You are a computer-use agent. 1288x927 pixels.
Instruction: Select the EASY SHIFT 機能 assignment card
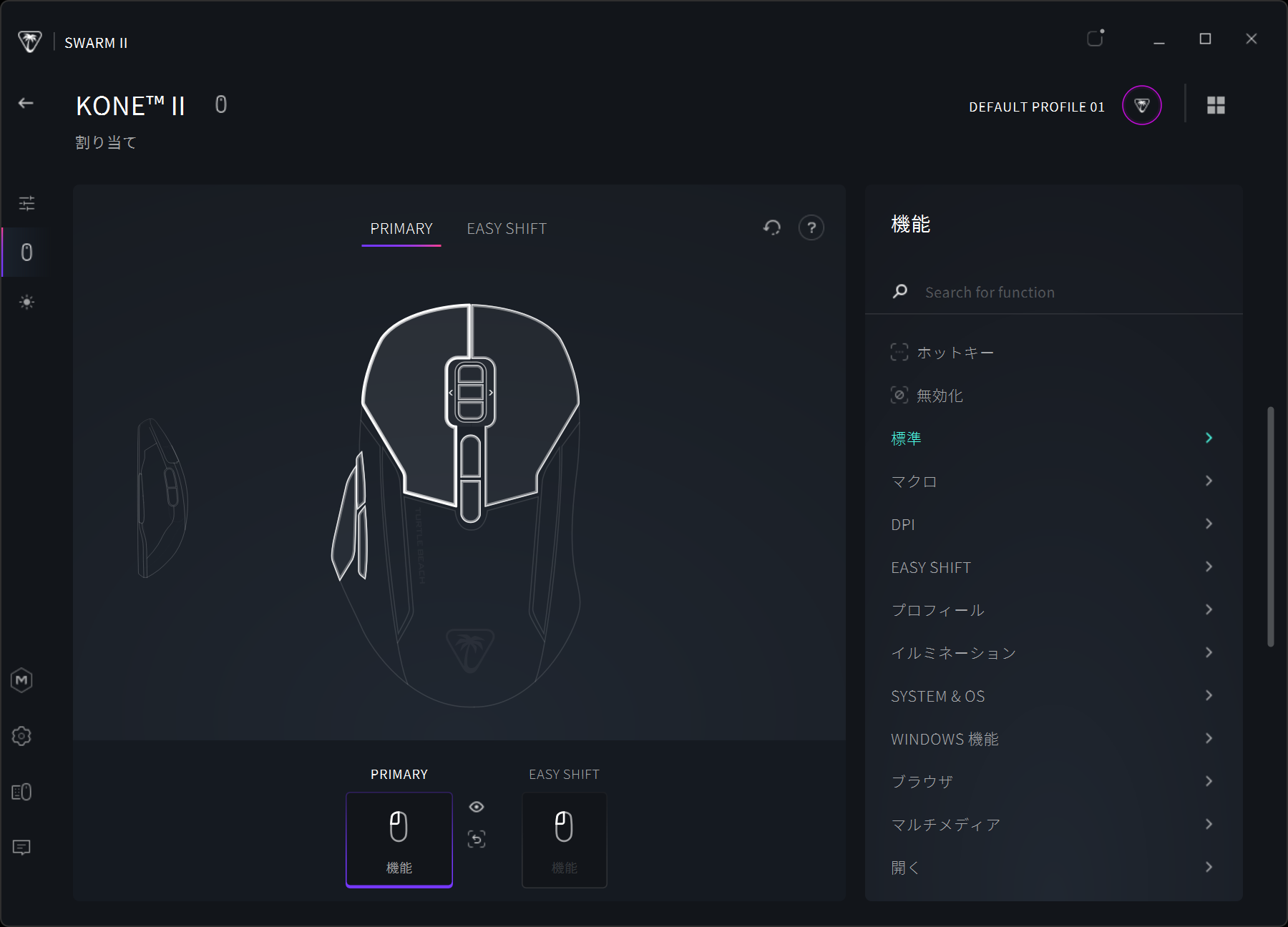(x=565, y=840)
